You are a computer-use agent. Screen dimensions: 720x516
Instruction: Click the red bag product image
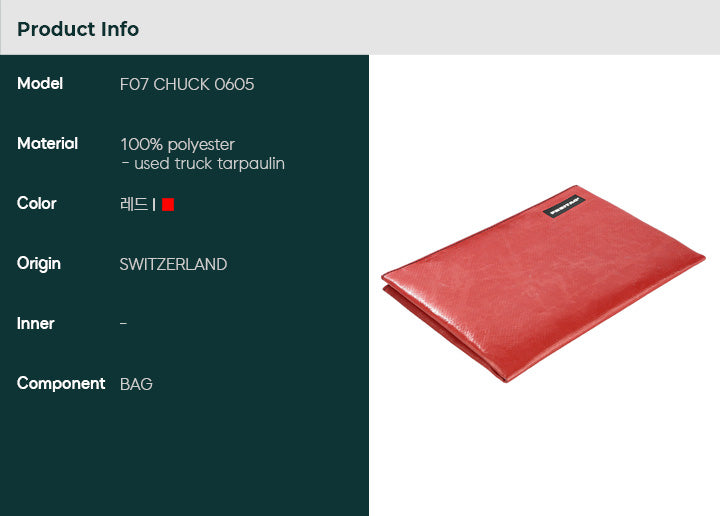(543, 283)
